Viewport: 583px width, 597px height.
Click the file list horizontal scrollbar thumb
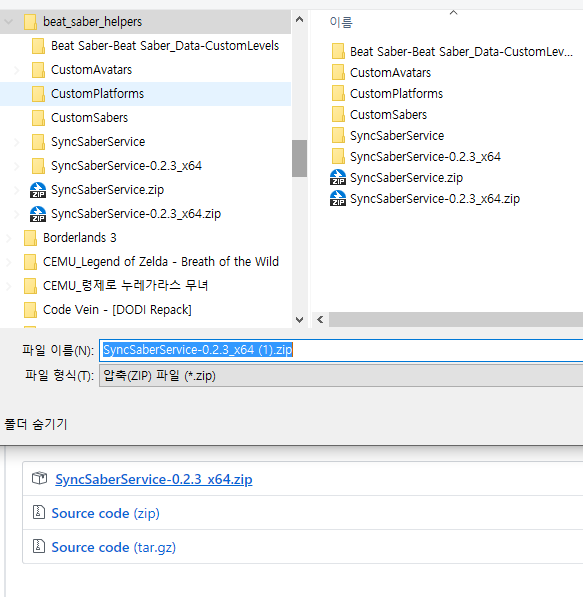456,320
